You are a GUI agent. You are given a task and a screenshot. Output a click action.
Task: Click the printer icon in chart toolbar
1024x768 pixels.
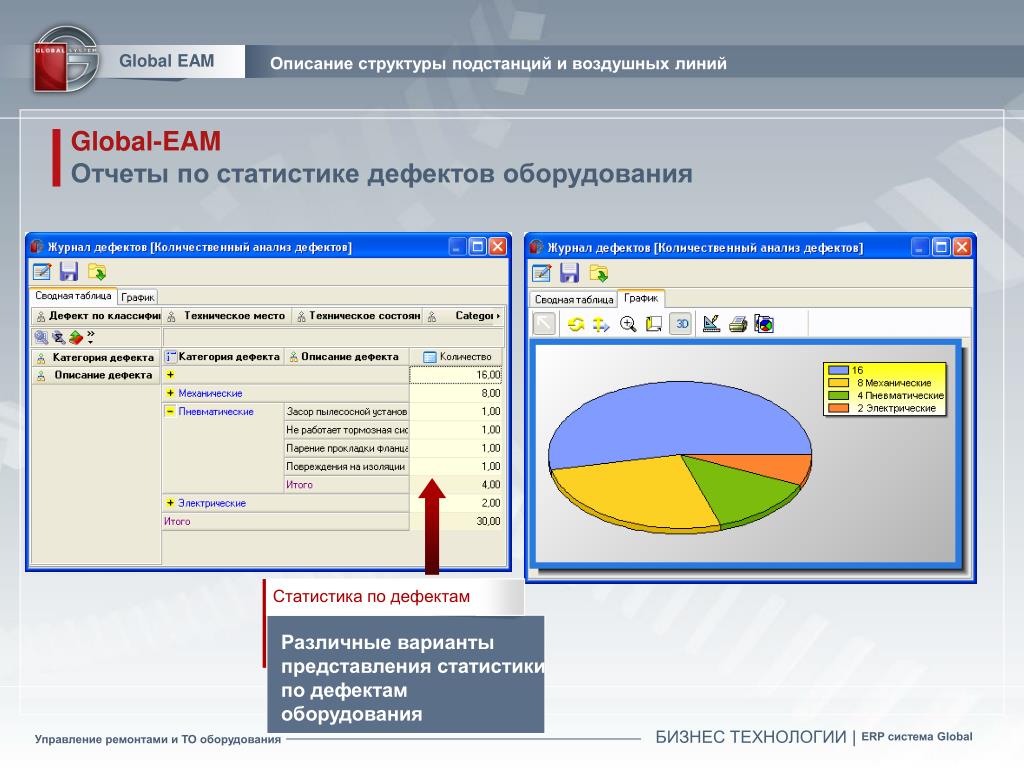pyautogui.click(x=738, y=324)
